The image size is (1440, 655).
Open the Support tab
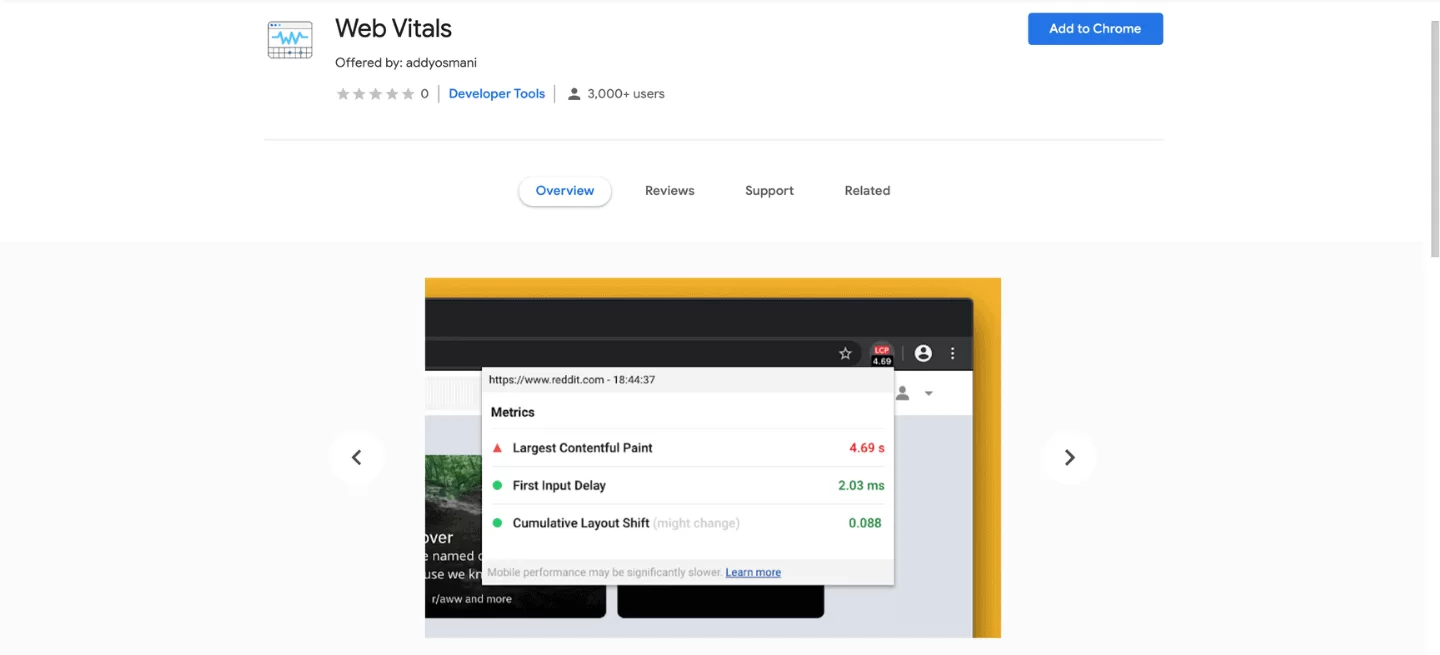pos(769,191)
